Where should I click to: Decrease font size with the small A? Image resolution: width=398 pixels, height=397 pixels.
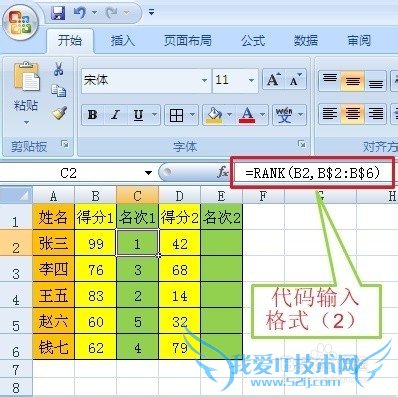point(295,80)
